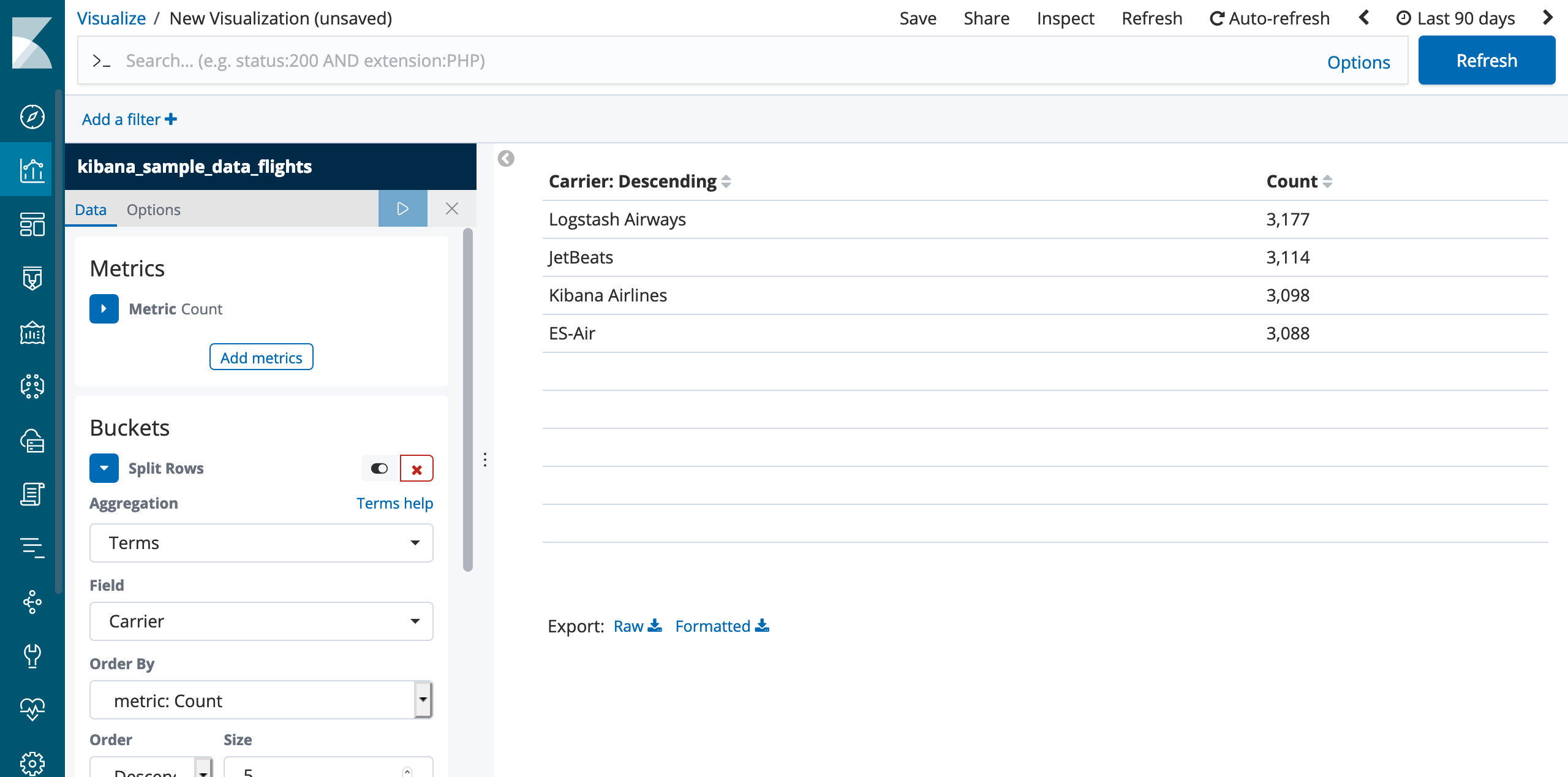The height and width of the screenshot is (777, 1568).
Task: Toggle the Split Rows aggregation switch
Action: 379,469
